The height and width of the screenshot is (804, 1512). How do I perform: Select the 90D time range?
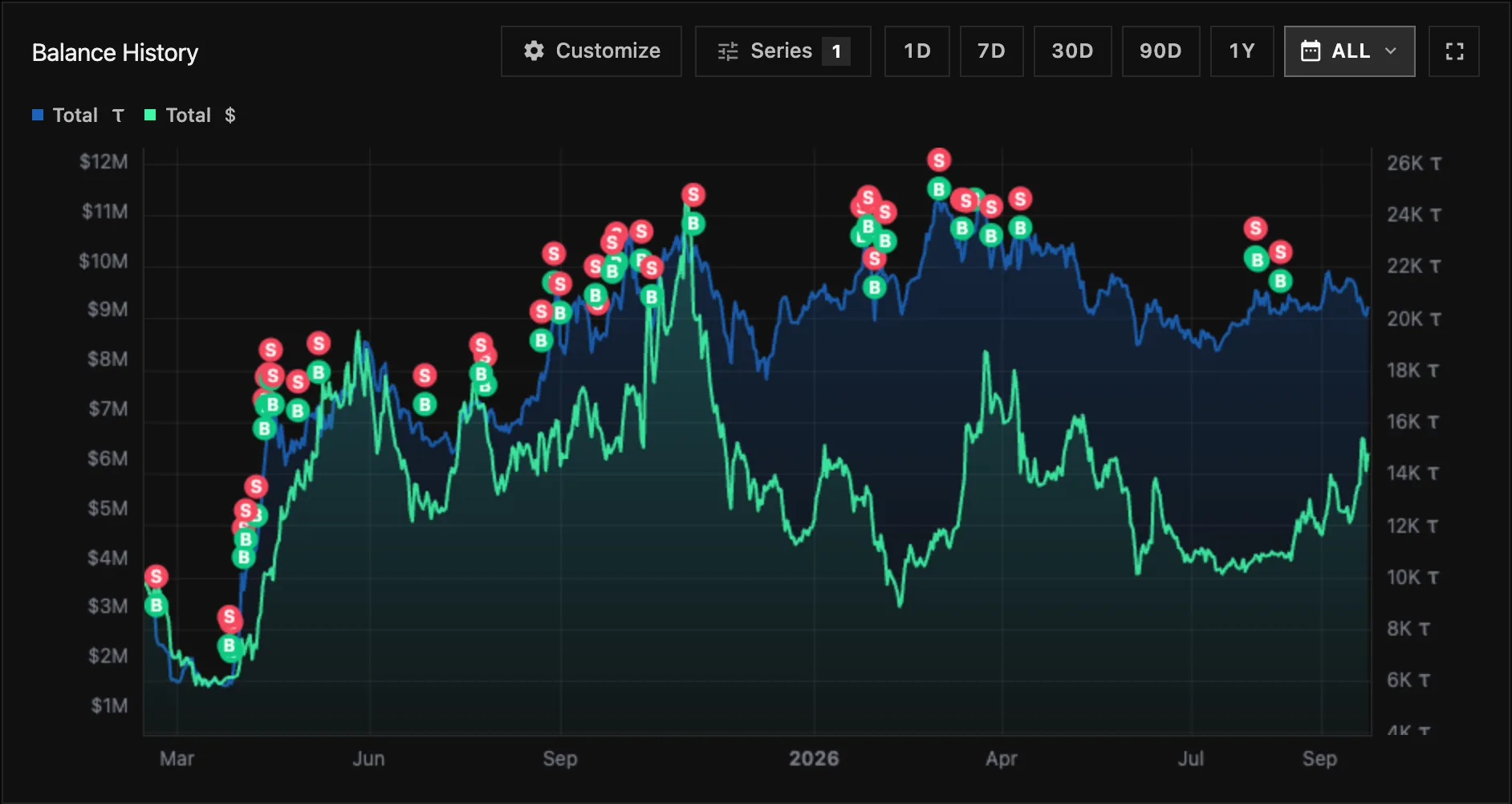[x=1161, y=51]
